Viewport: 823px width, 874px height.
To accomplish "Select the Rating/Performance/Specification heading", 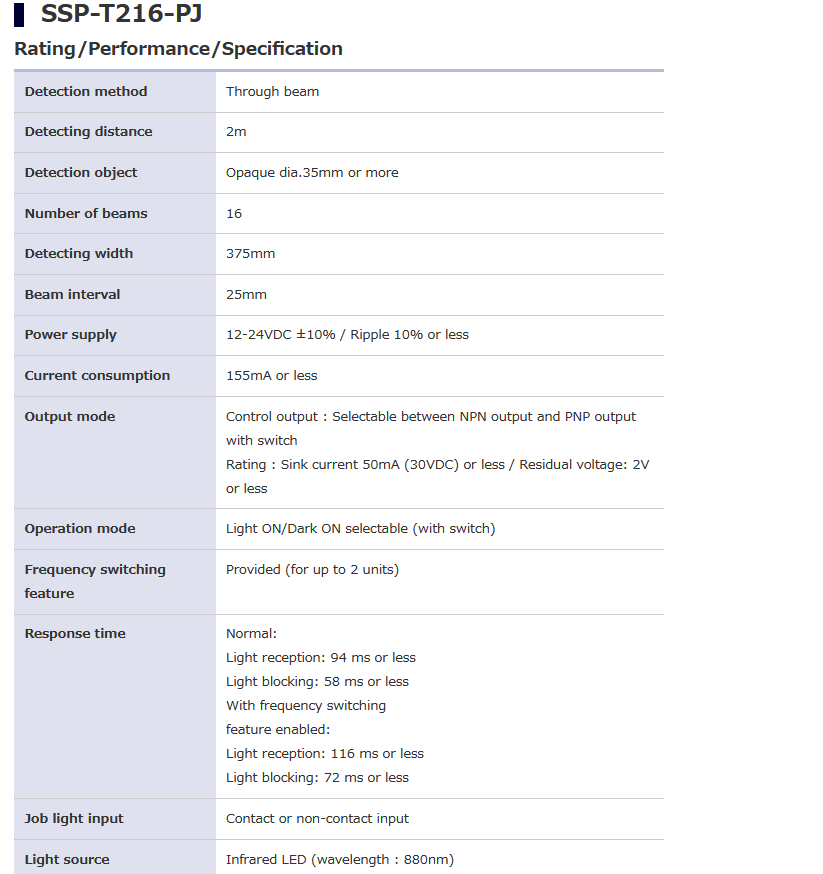I will point(178,49).
